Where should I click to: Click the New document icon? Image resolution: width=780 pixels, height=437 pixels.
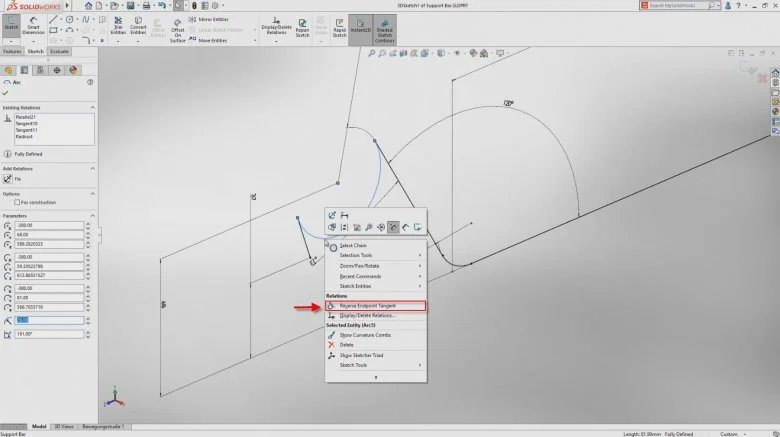99,5
